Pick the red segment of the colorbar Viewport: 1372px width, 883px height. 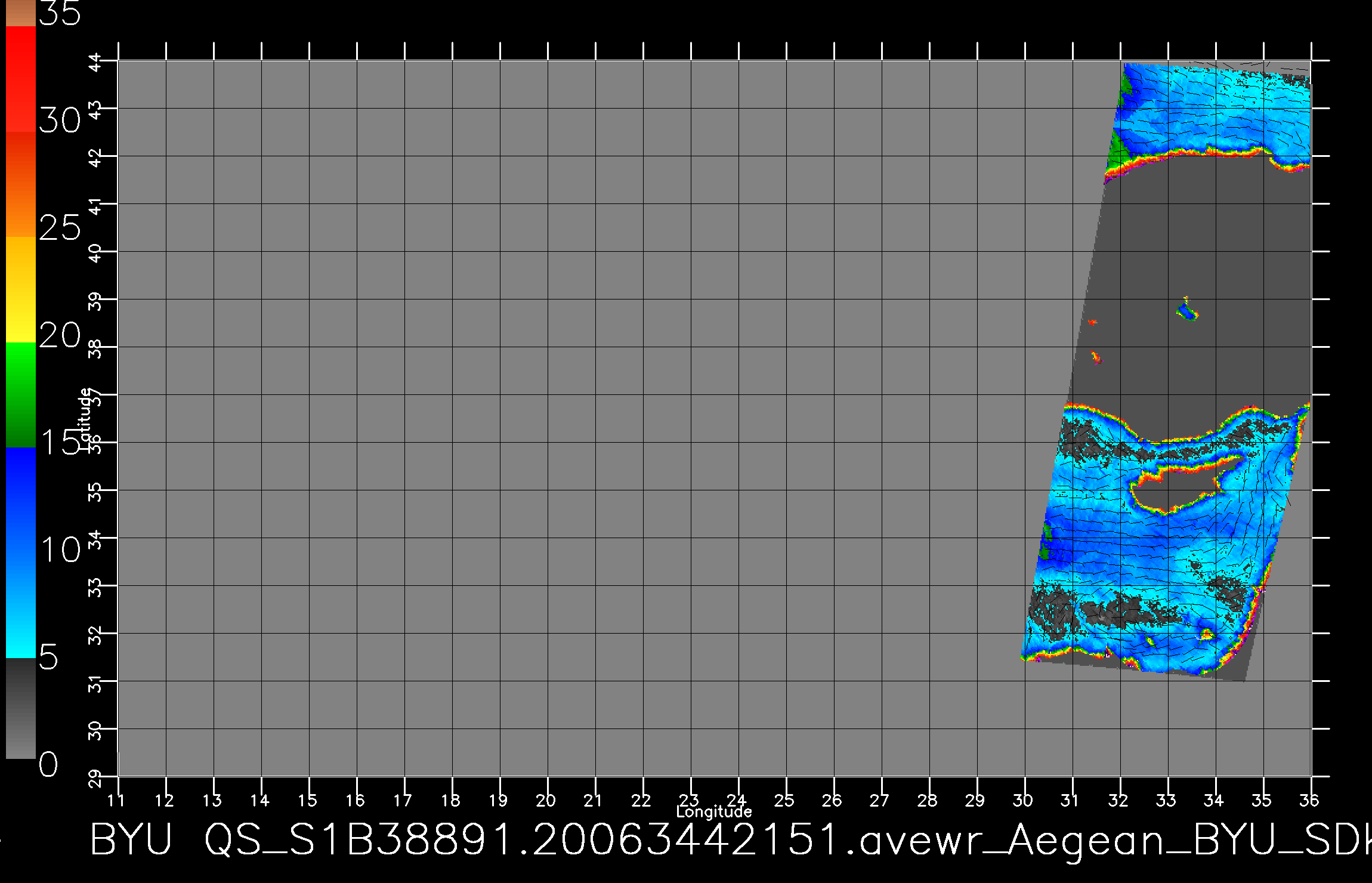pyautogui.click(x=21, y=79)
